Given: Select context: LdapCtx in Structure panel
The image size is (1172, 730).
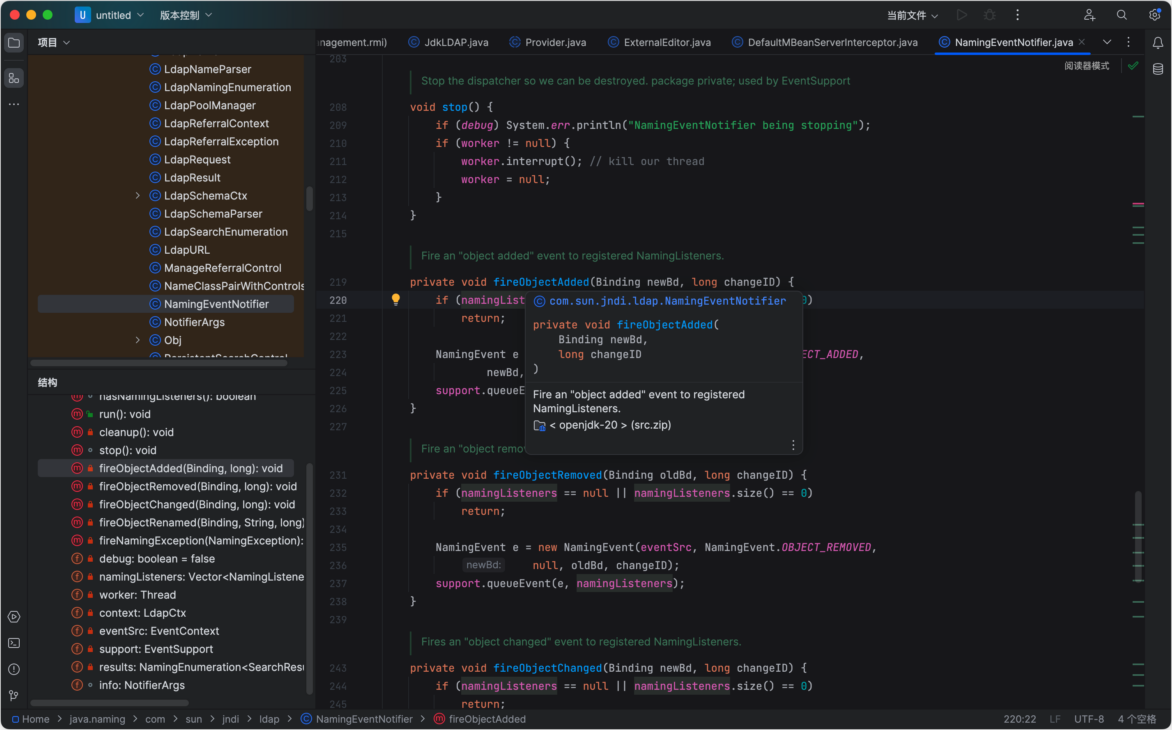Looking at the screenshot, I should (x=142, y=613).
